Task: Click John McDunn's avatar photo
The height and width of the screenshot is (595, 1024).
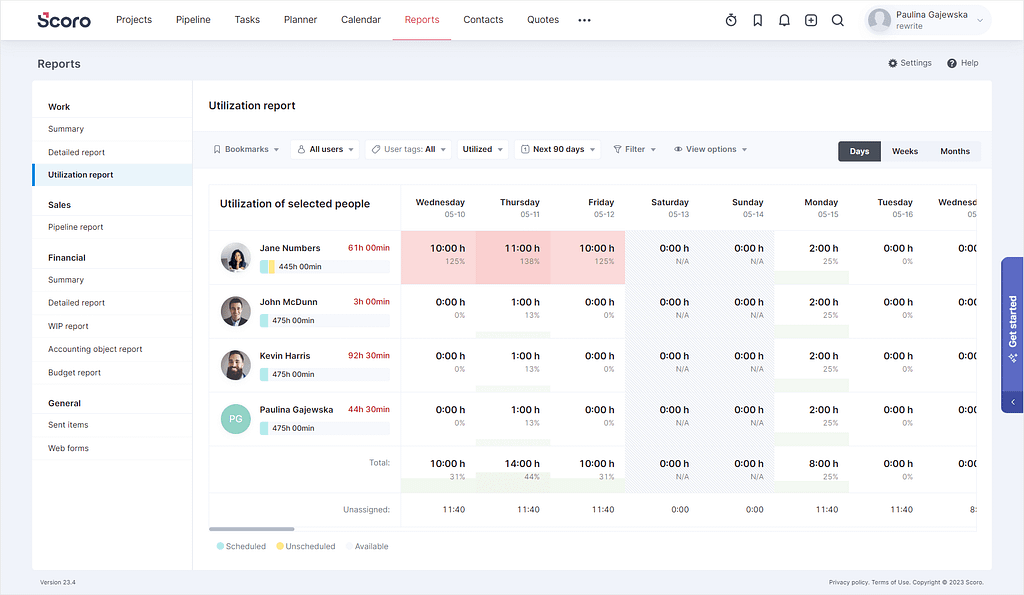Action: [236, 311]
